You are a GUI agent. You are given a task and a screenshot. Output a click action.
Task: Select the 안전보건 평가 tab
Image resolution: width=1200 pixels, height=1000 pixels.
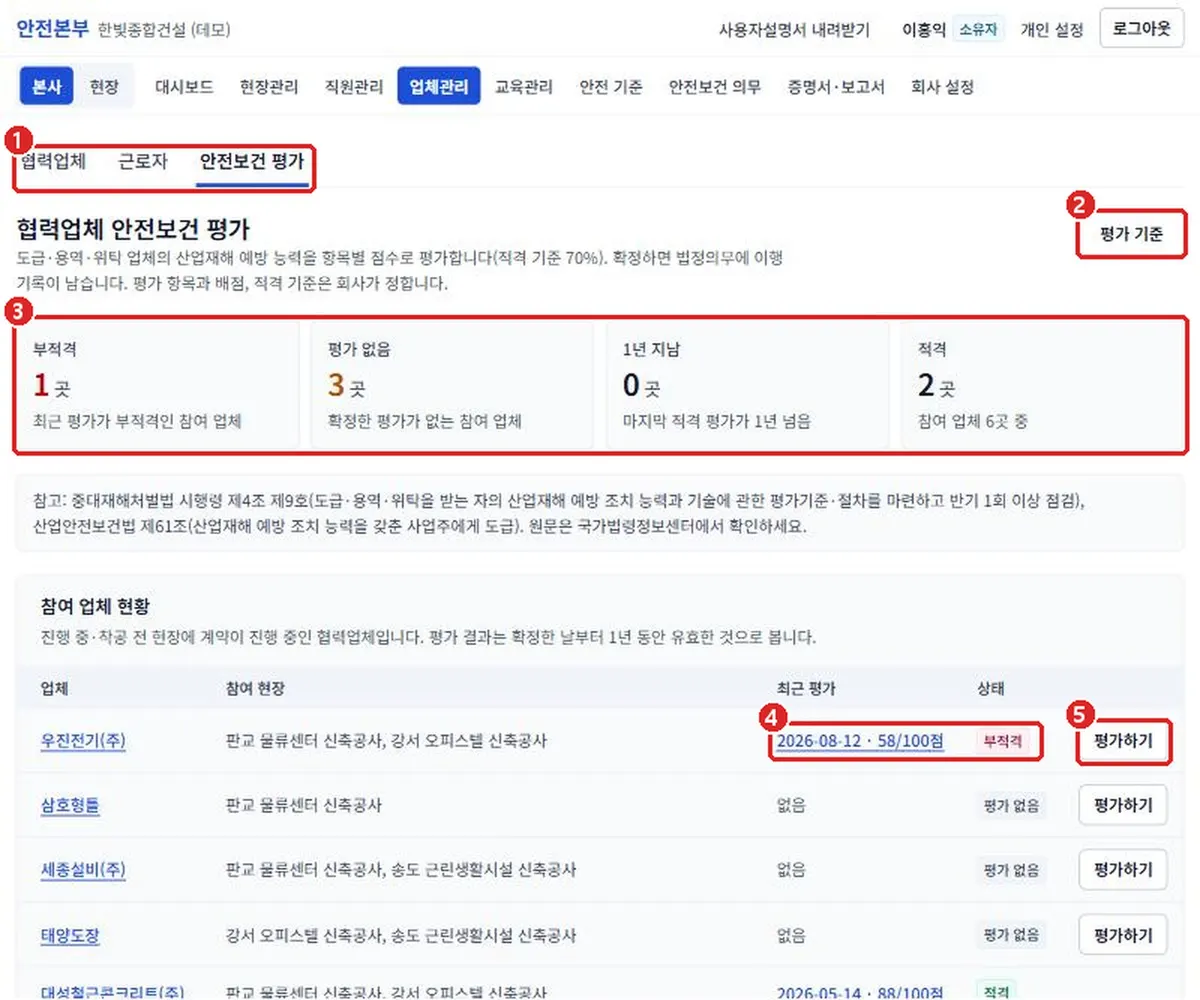(252, 161)
